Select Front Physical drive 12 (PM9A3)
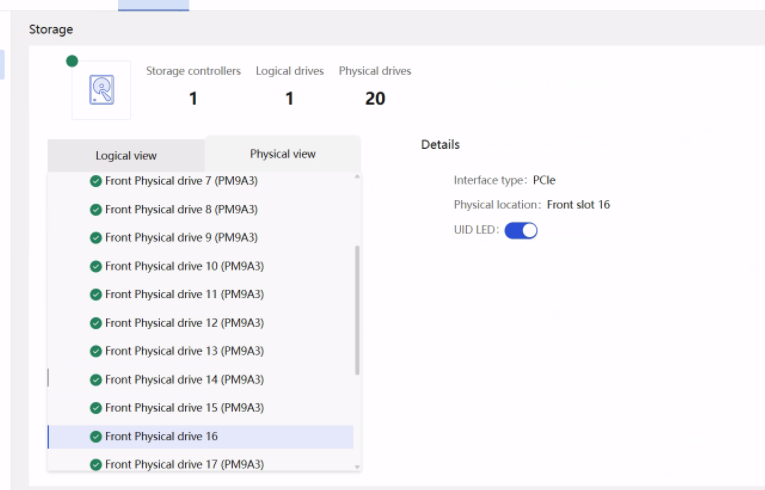The image size is (765, 490). pos(184,323)
